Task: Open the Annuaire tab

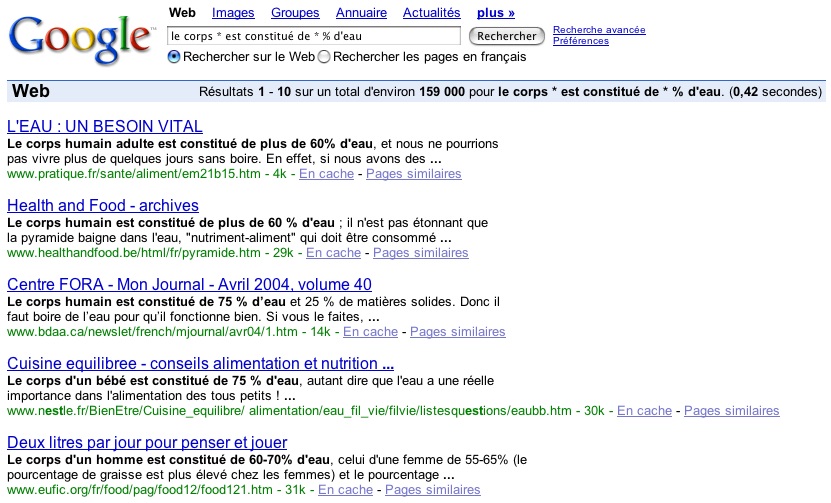Action: click(361, 13)
